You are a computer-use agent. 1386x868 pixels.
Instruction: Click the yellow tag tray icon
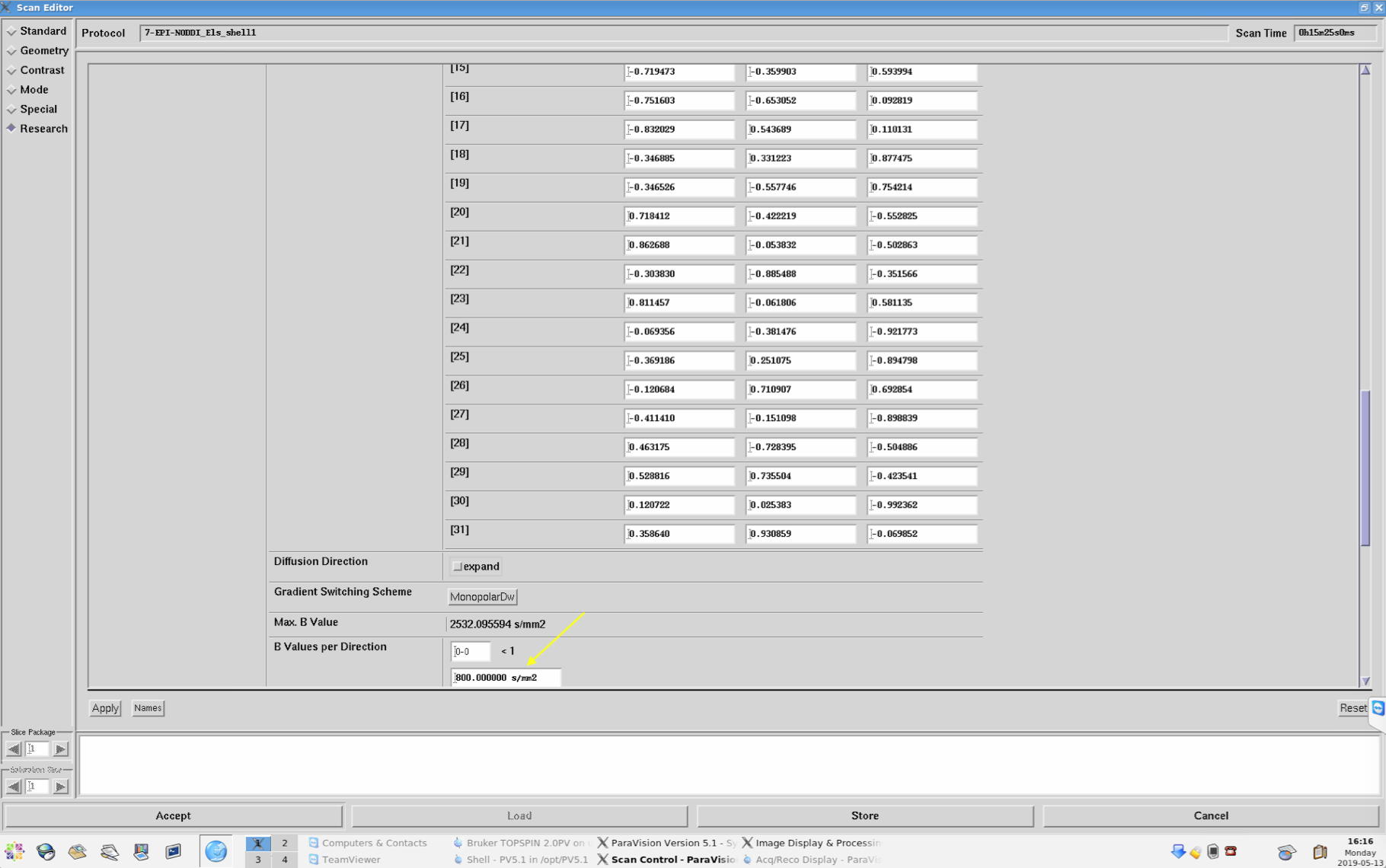pos(1196,852)
